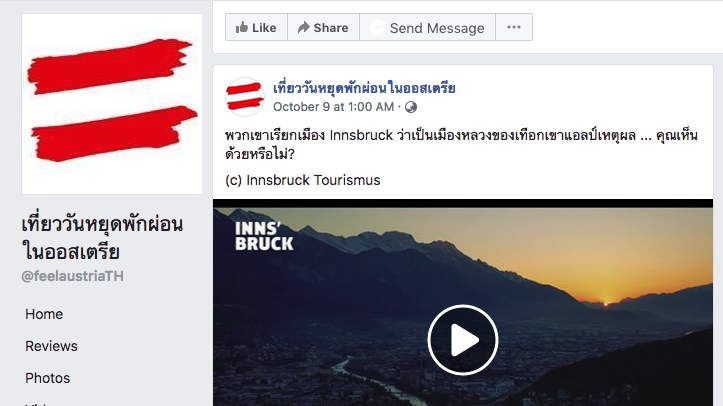Go to the Home tab in sidebar
723x406 pixels.
(x=44, y=314)
